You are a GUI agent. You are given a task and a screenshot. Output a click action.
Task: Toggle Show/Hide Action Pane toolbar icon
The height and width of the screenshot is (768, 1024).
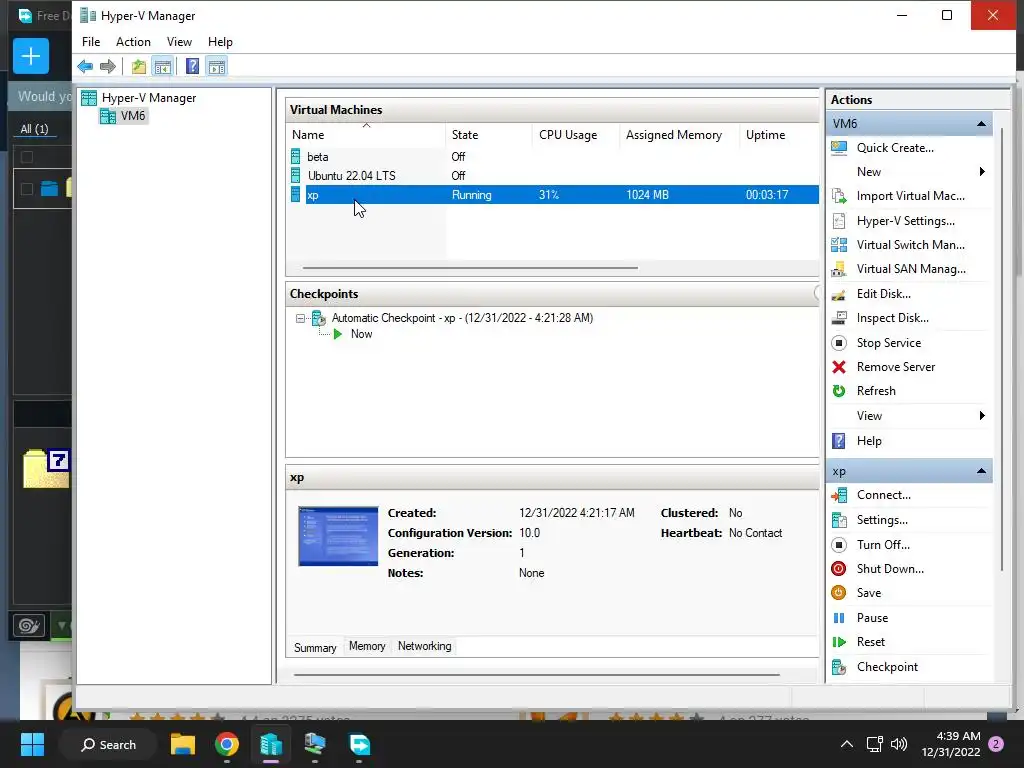217,66
